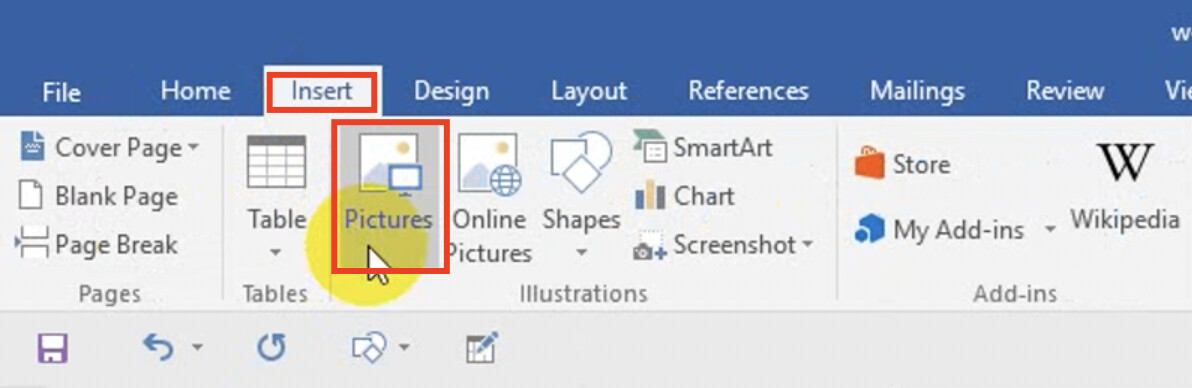The width and height of the screenshot is (1192, 388).
Task: Insert a SmartArt graphic
Action: click(x=703, y=148)
